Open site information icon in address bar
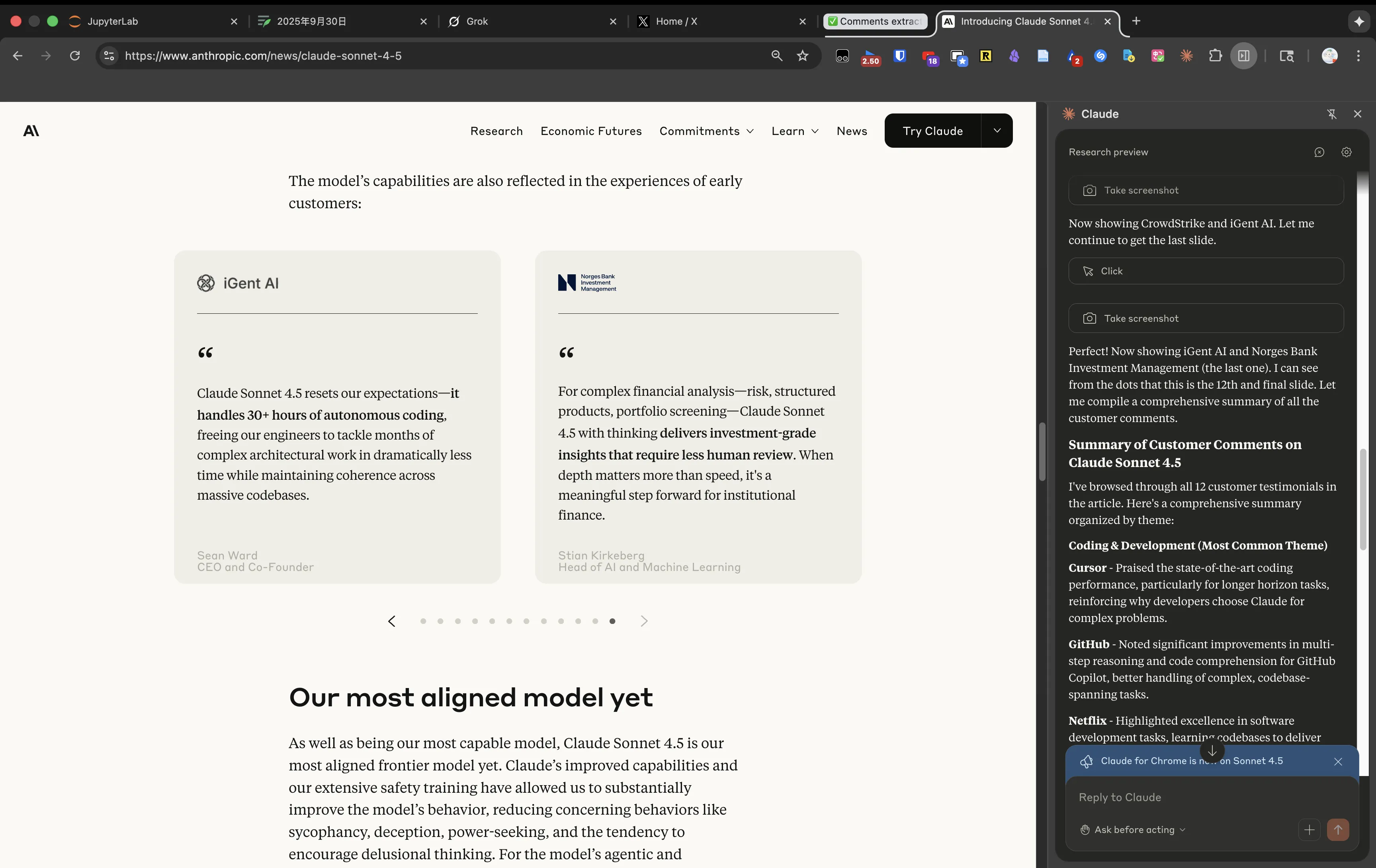Viewport: 1376px width, 868px height. pyautogui.click(x=109, y=55)
